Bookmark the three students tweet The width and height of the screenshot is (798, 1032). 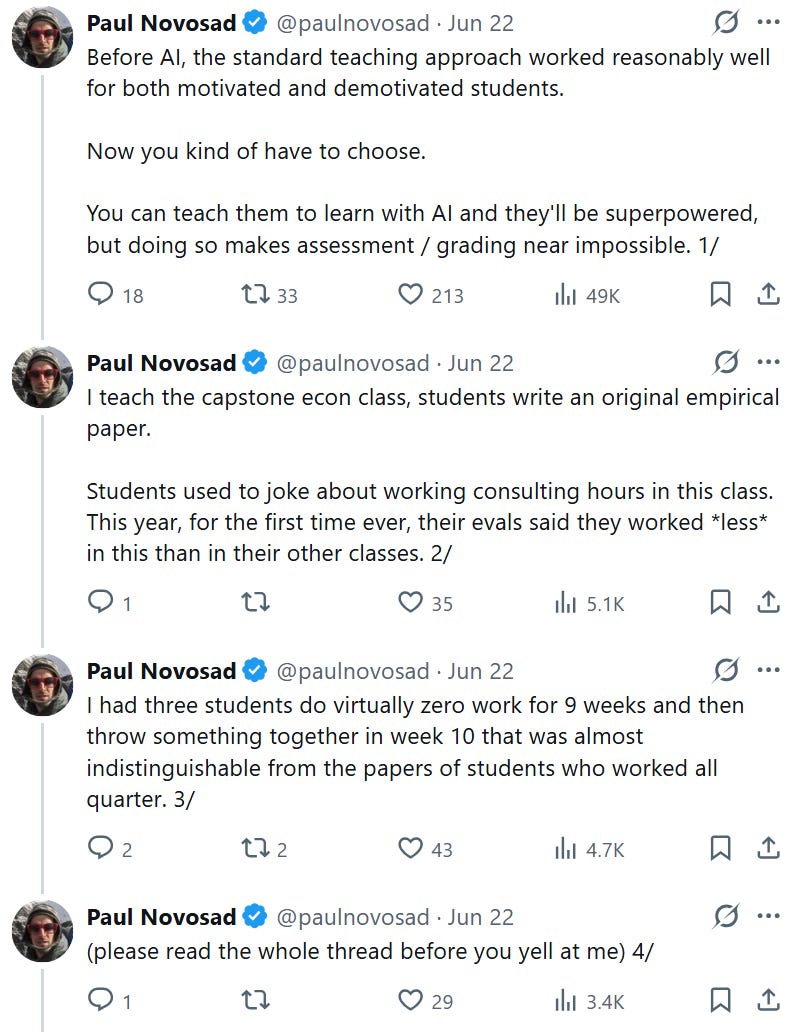click(720, 848)
